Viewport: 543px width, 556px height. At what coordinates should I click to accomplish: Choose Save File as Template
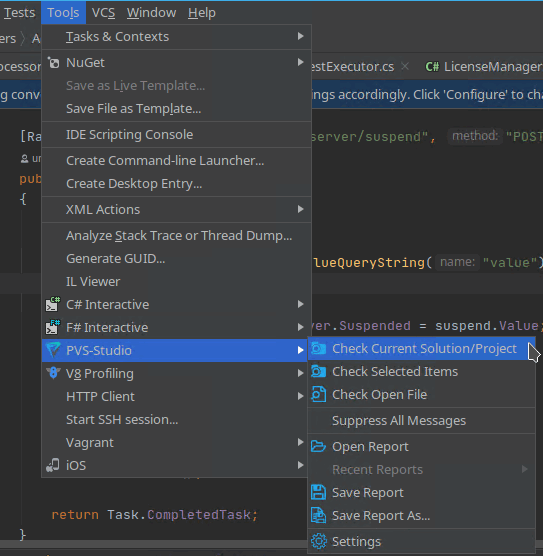[176, 109]
